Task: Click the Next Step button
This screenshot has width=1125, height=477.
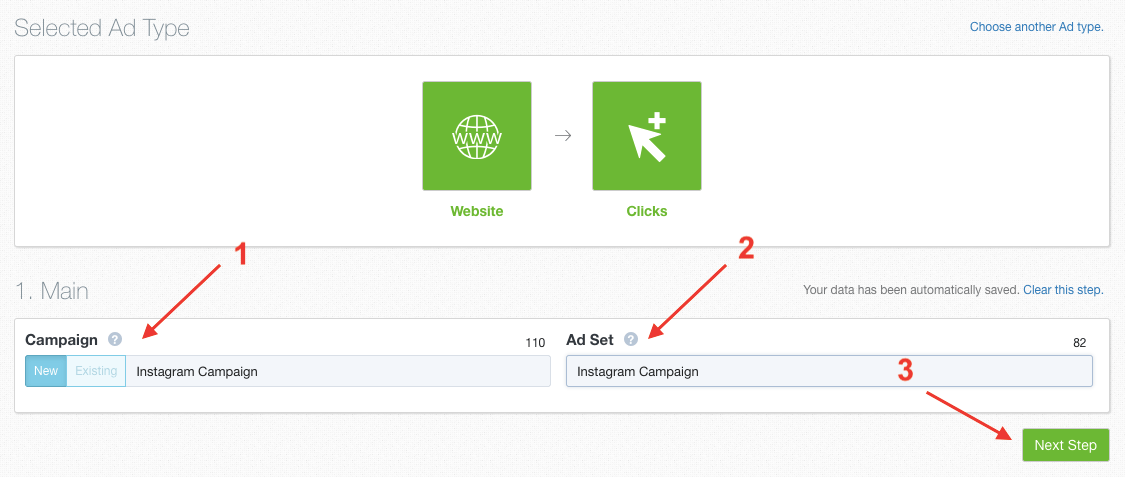Action: [1065, 445]
